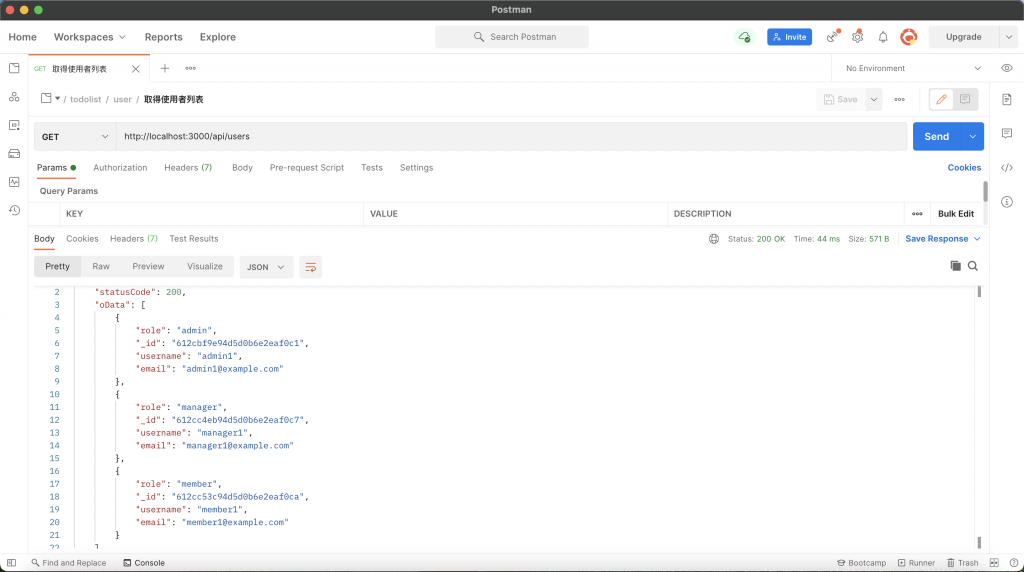Click the request URL input field

tap(511, 136)
